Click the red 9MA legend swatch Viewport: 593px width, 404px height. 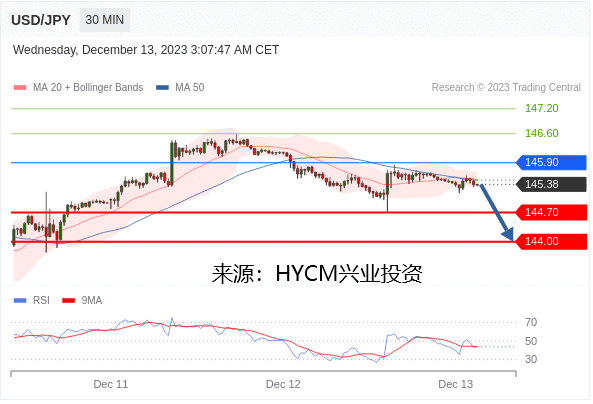coord(68,300)
